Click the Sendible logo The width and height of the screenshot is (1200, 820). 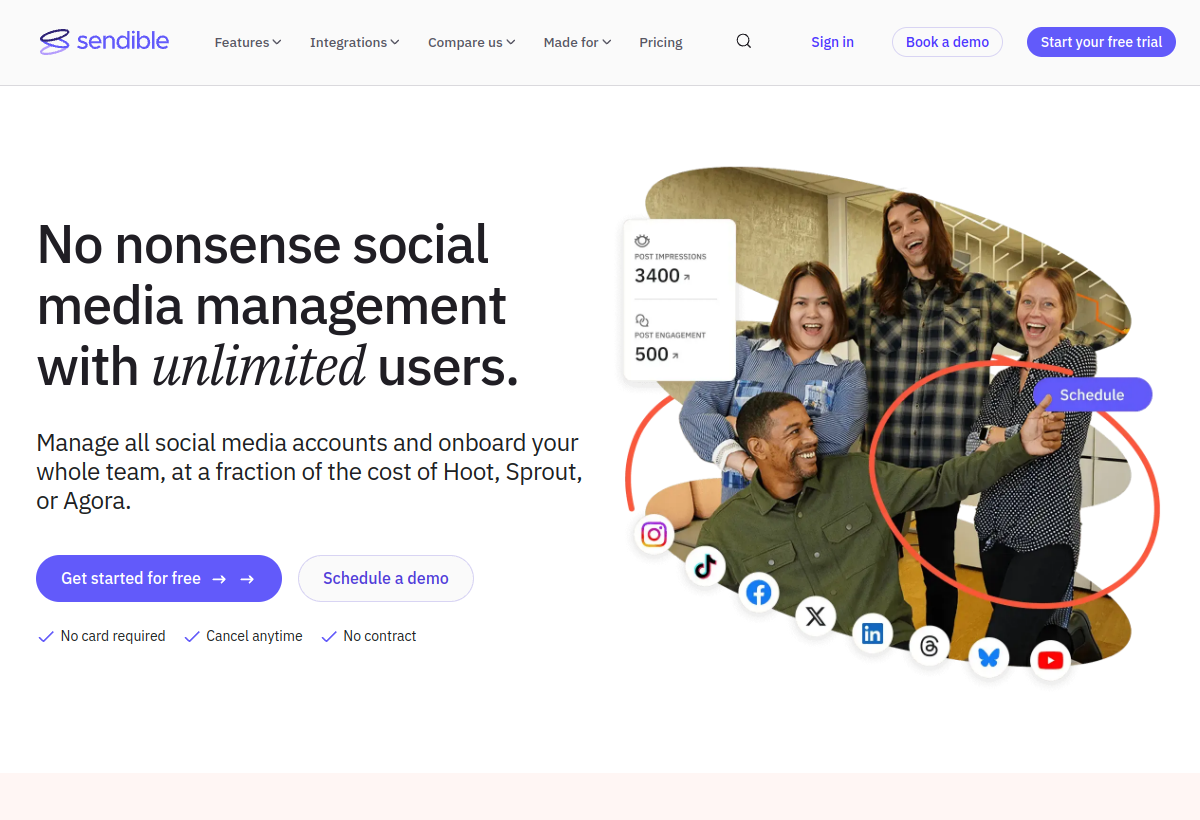pos(104,41)
